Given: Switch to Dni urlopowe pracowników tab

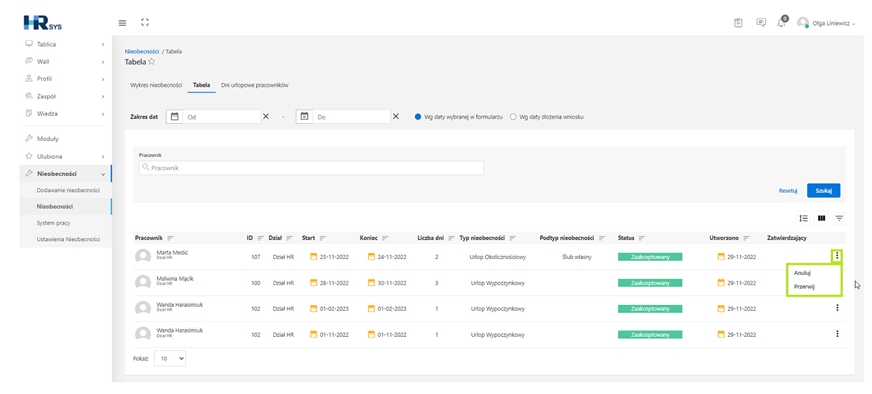Looking at the screenshot, I should coord(255,85).
